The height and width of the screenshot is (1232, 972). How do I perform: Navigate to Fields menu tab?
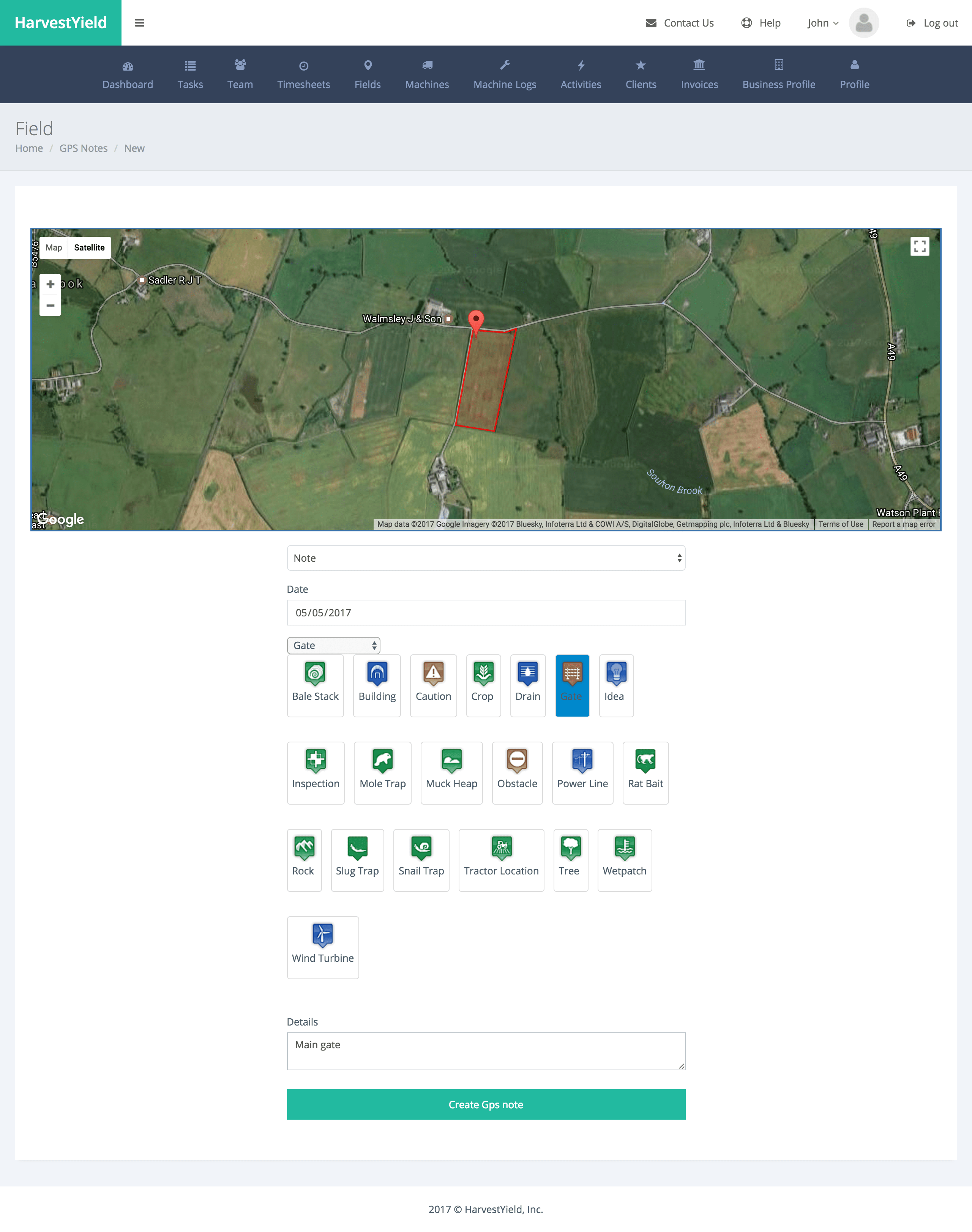[367, 75]
